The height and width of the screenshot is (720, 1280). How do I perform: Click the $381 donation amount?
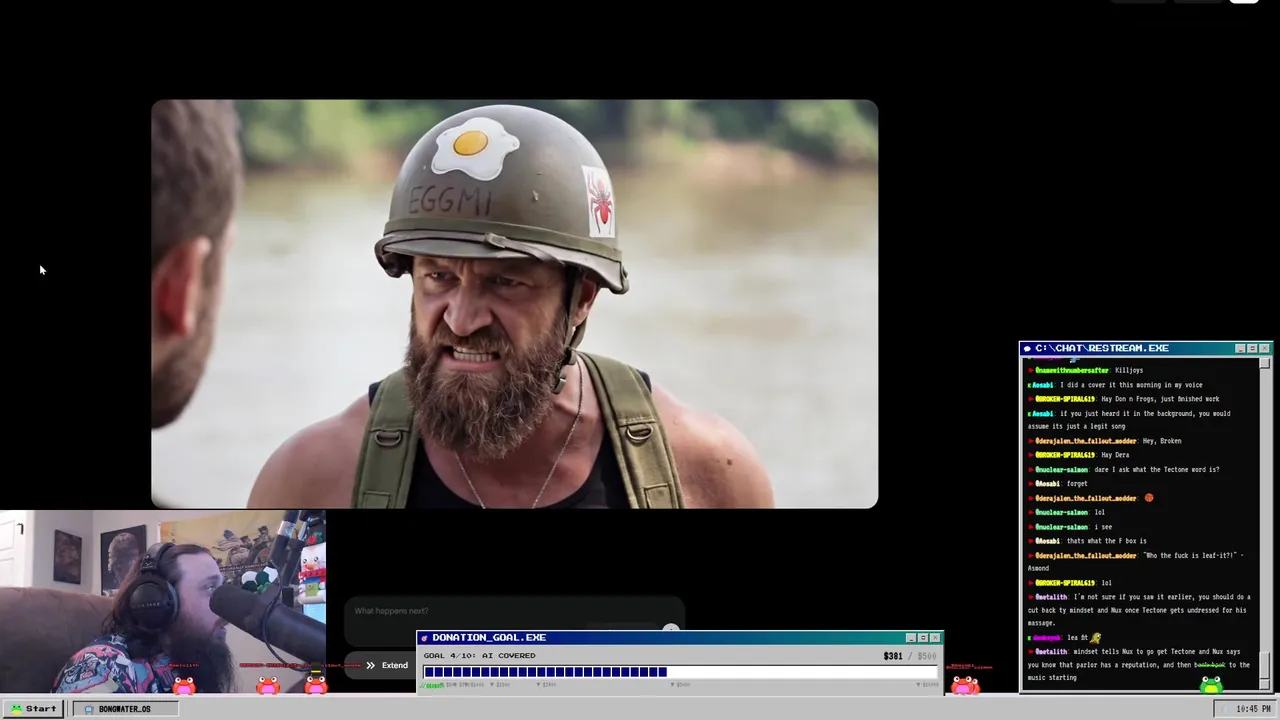tap(893, 656)
